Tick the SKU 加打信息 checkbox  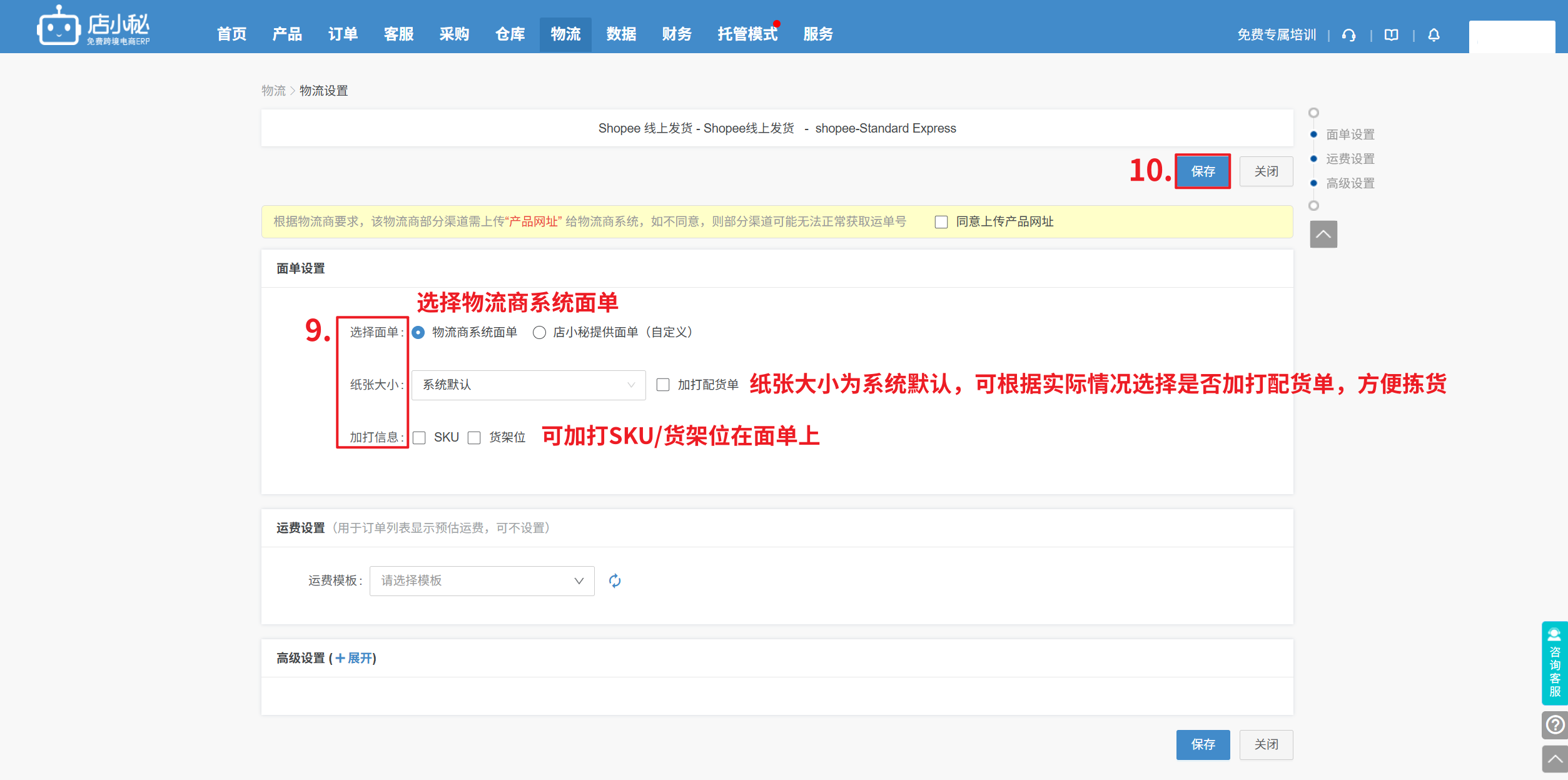coord(420,438)
